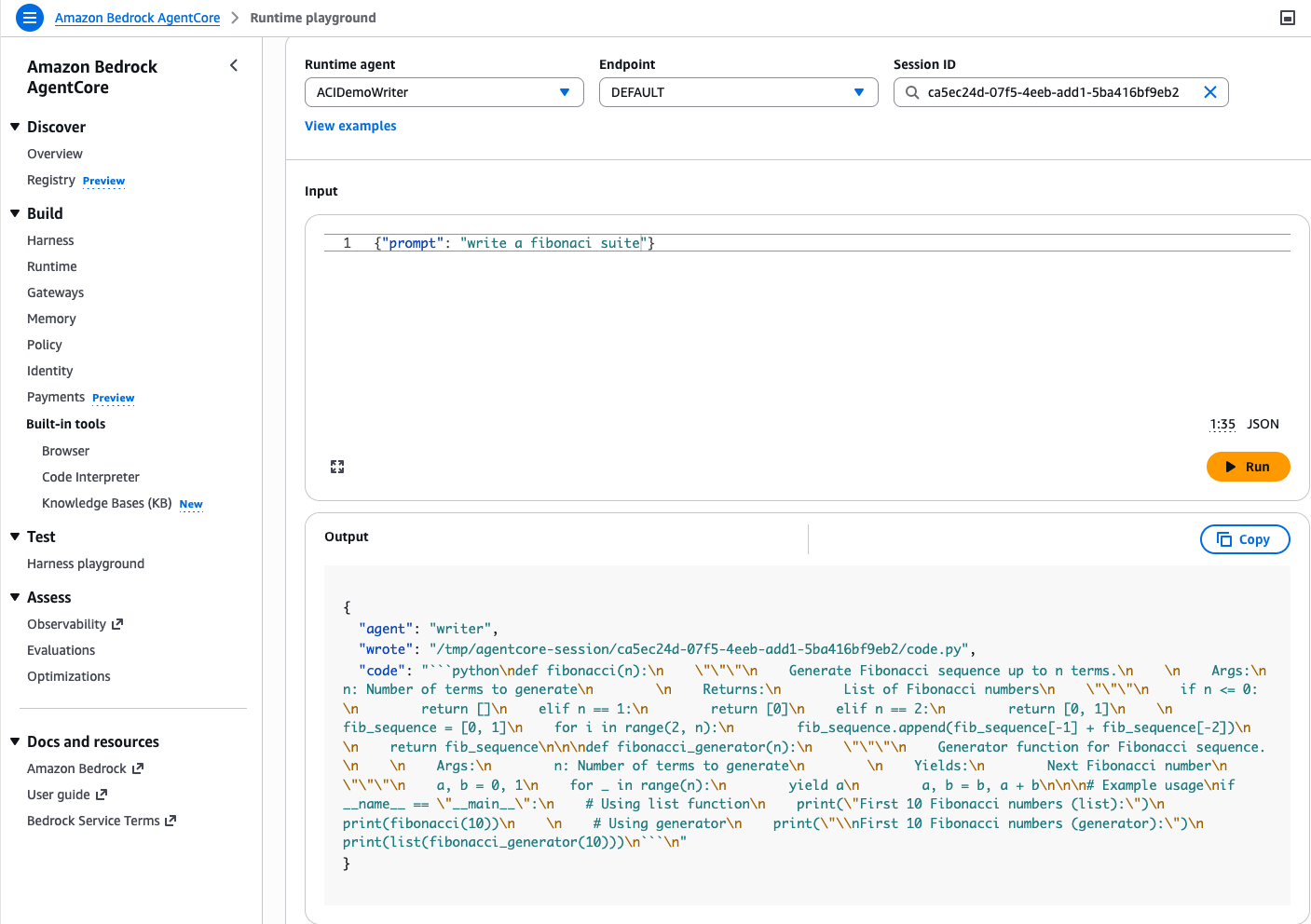
Task: Open Identity page
Action: (x=50, y=371)
